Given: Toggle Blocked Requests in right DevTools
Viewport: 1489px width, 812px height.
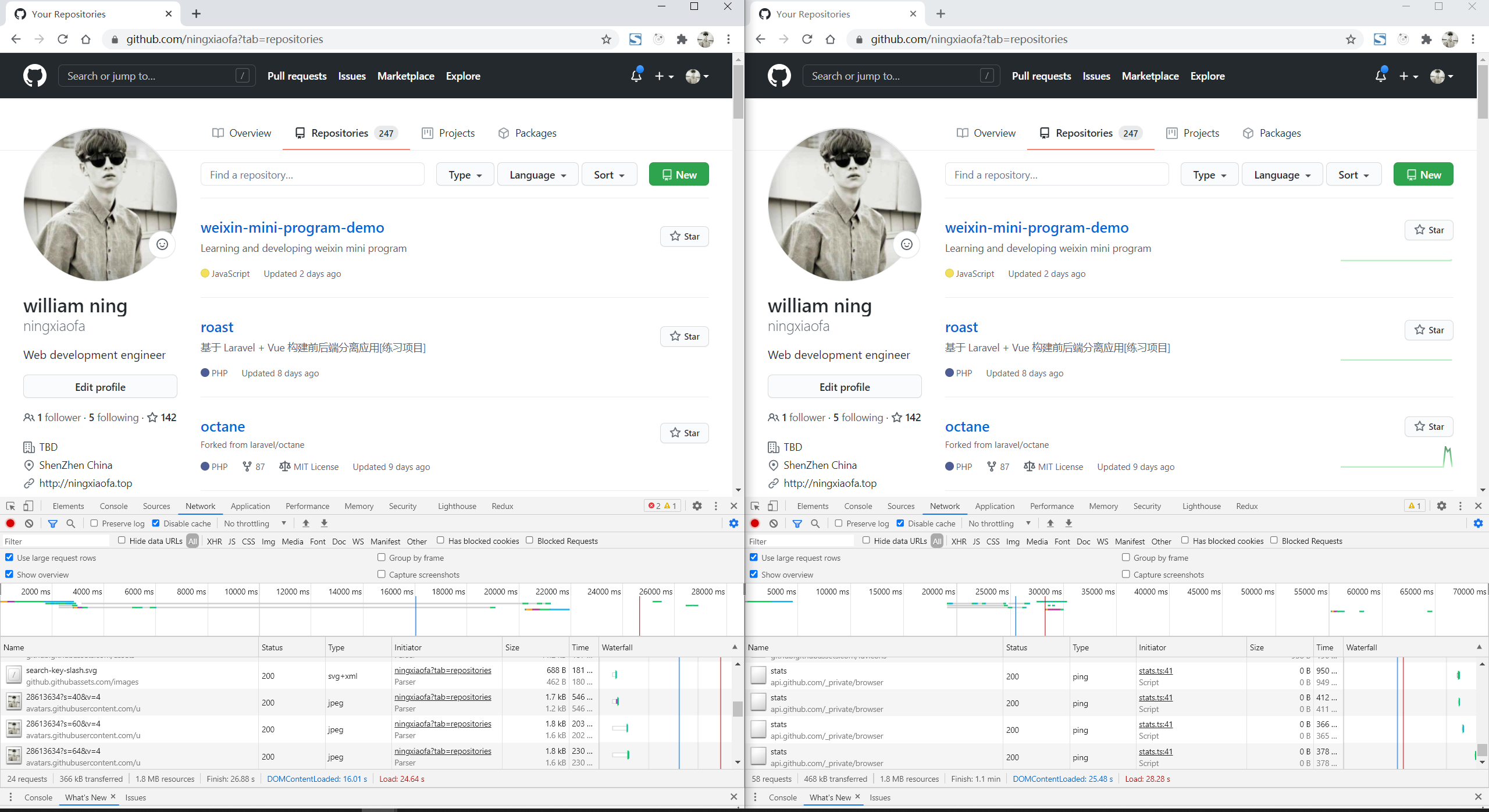Looking at the screenshot, I should pos(1274,540).
